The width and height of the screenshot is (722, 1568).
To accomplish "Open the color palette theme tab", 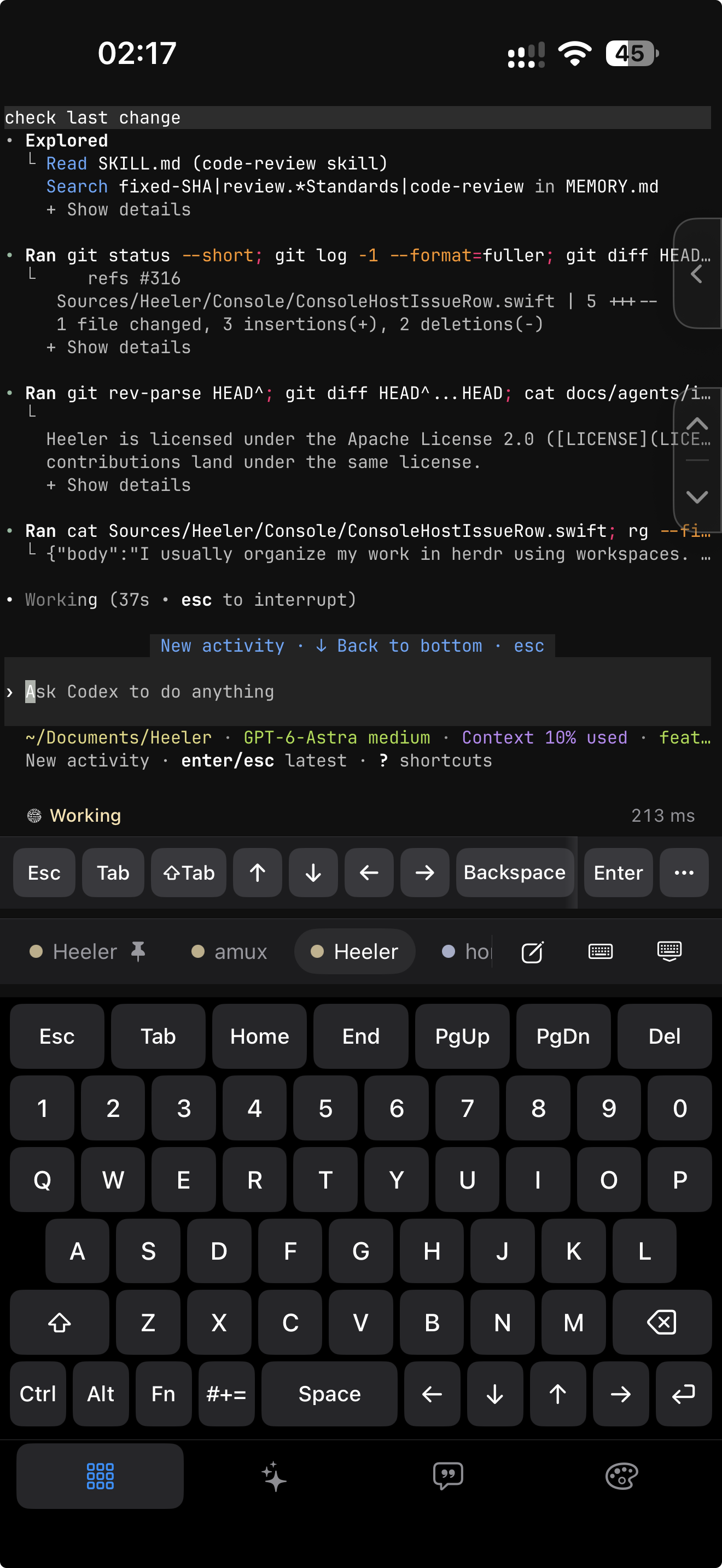I will (x=621, y=1476).
